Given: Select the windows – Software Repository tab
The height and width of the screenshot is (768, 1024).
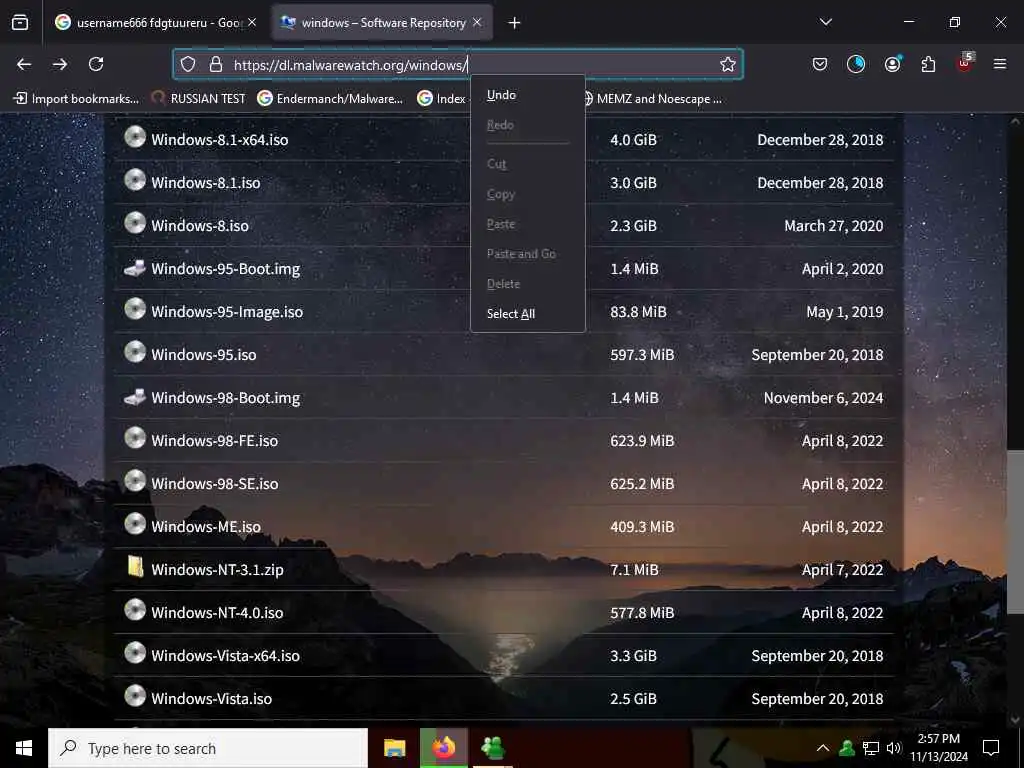Looking at the screenshot, I should tap(382, 22).
